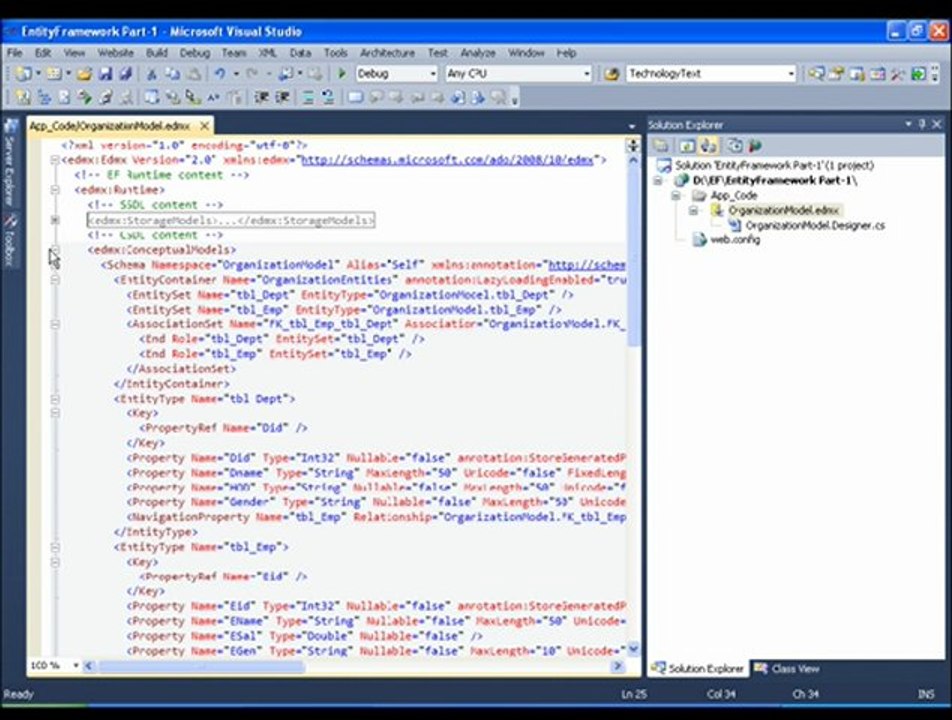Open the Architecture menu
The width and height of the screenshot is (952, 720).
[x=387, y=53]
